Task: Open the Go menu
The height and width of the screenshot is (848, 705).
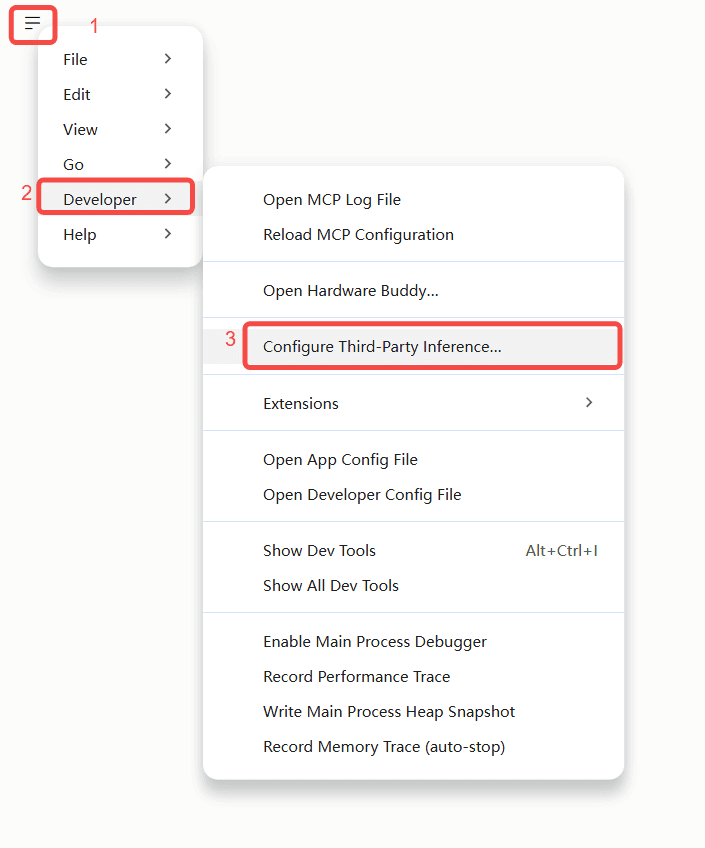Action: point(120,164)
